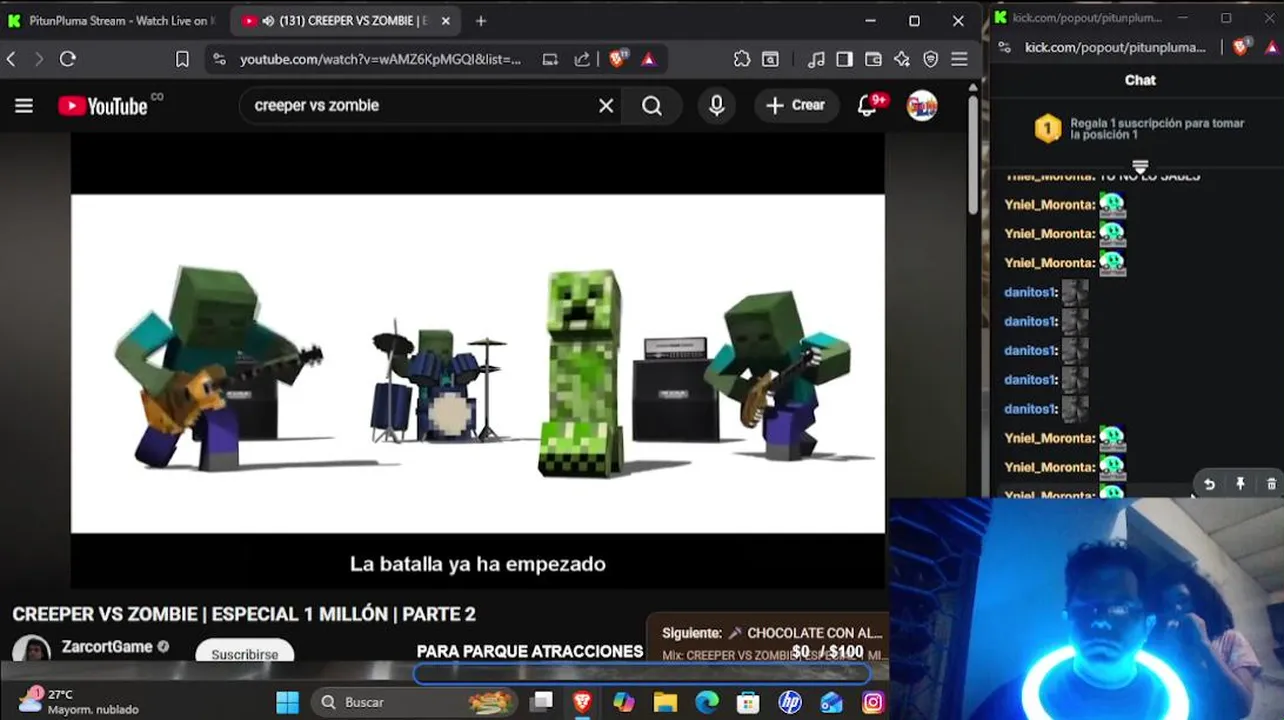The image size is (1284, 720).
Task: Go forward in the Brave browser
Action: coord(39,60)
